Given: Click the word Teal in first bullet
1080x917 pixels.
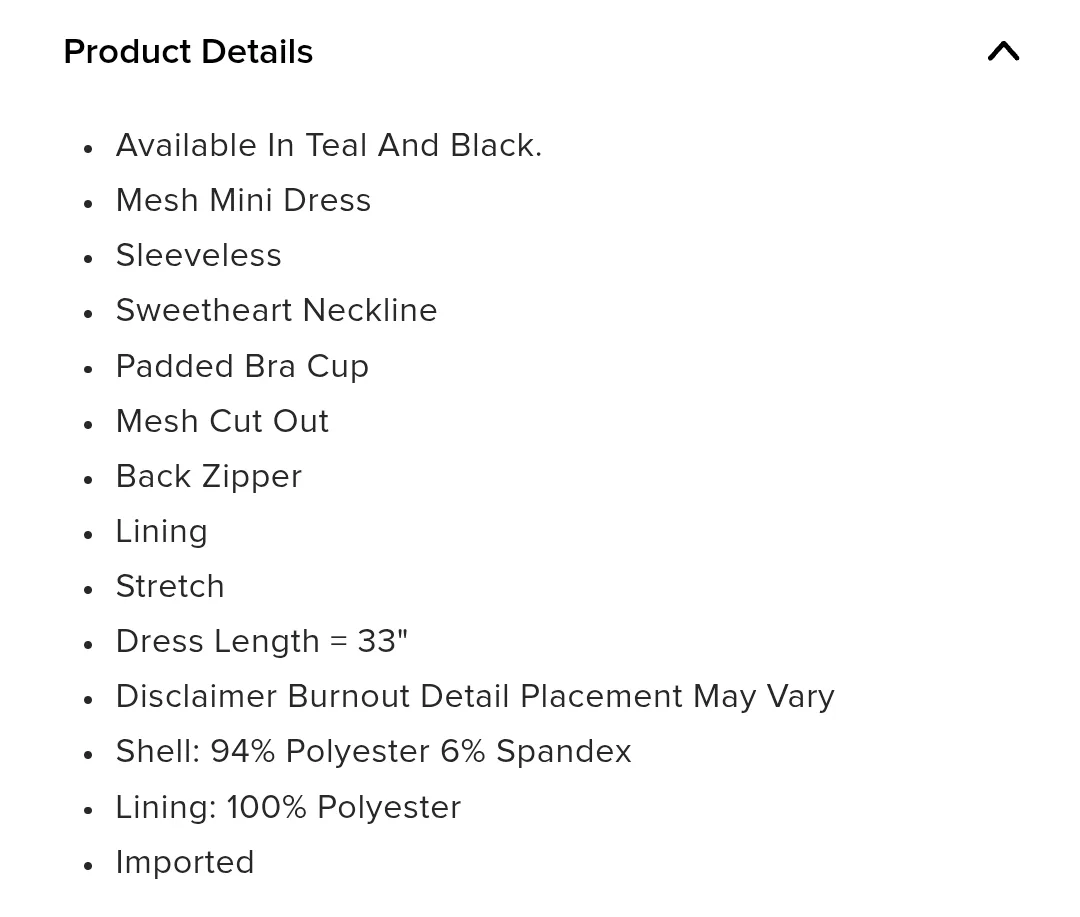Looking at the screenshot, I should (x=335, y=145).
